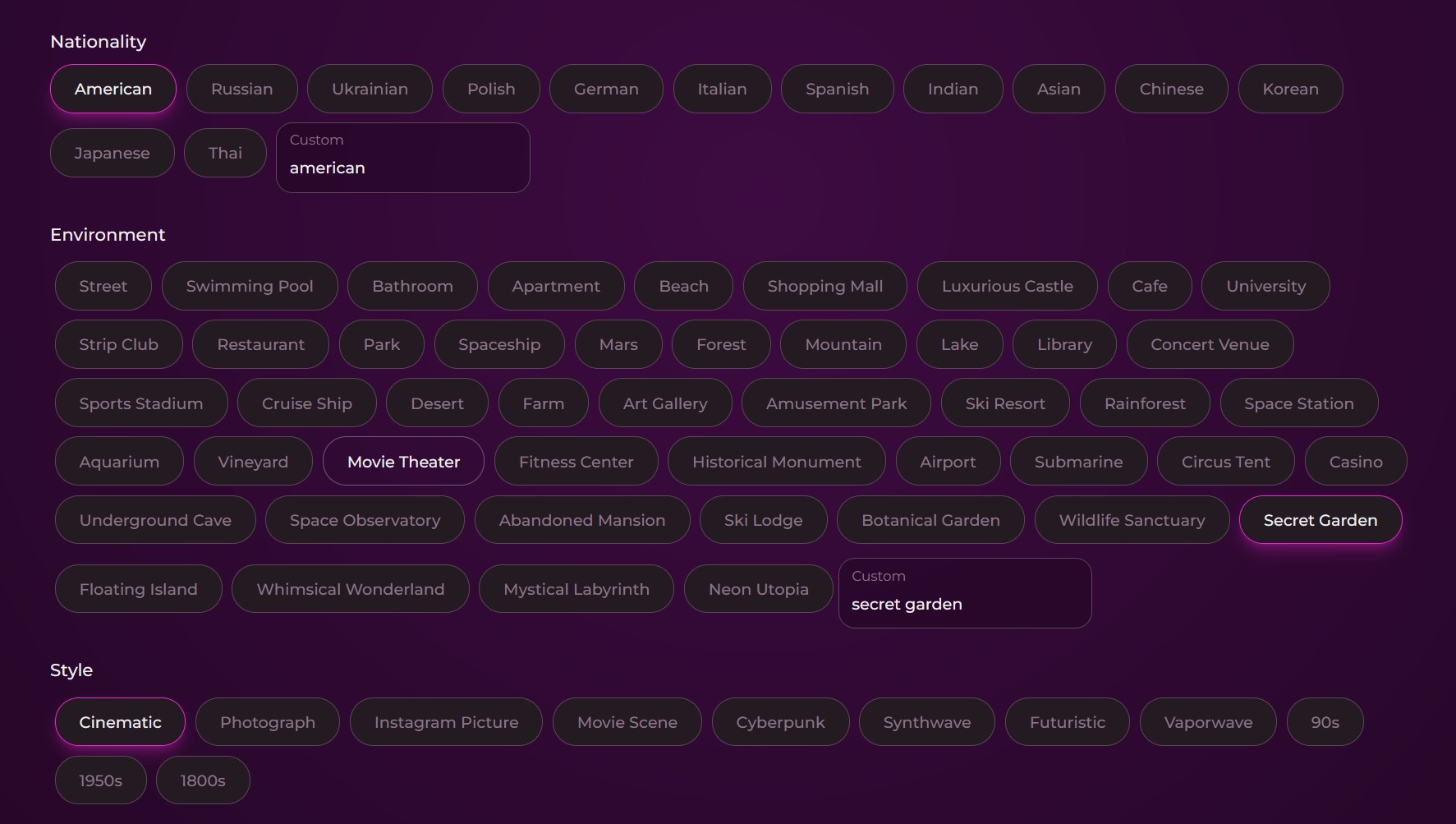Select the Korean nationality option
Viewport: 1456px width, 824px height.
pyautogui.click(x=1290, y=89)
